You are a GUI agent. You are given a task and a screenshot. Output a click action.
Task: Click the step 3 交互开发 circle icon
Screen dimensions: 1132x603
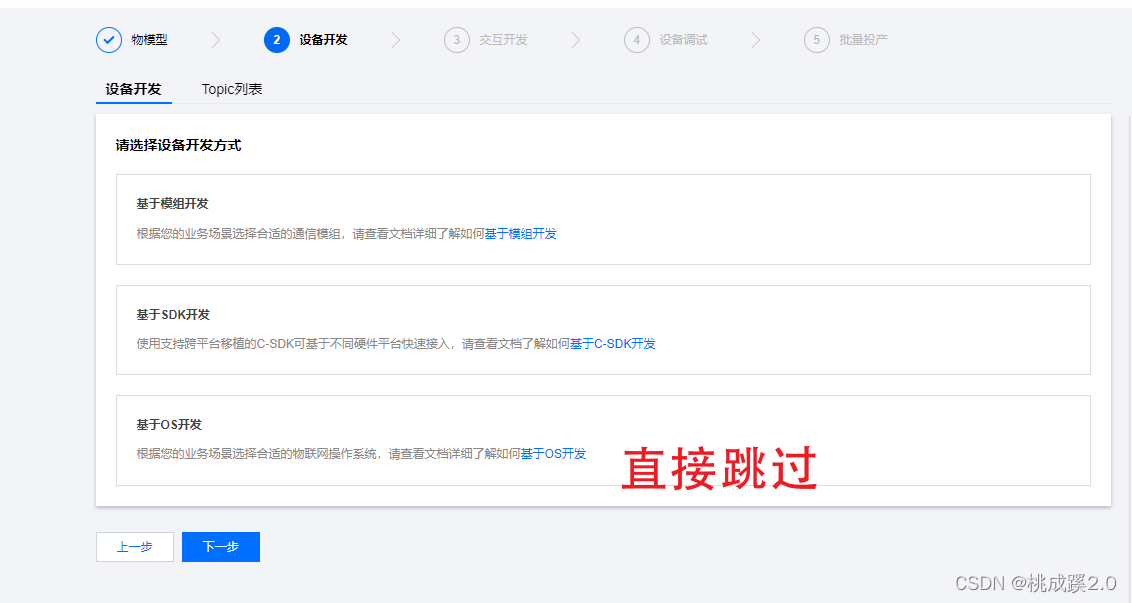[456, 40]
